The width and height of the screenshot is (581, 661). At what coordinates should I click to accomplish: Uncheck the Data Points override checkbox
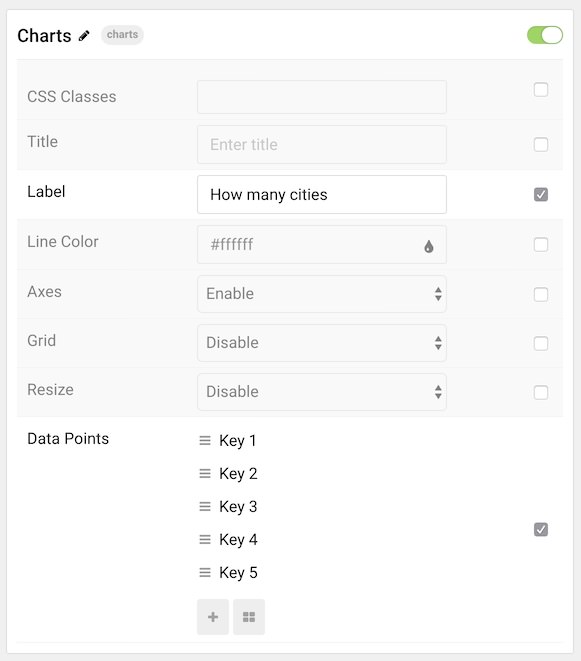(x=541, y=529)
